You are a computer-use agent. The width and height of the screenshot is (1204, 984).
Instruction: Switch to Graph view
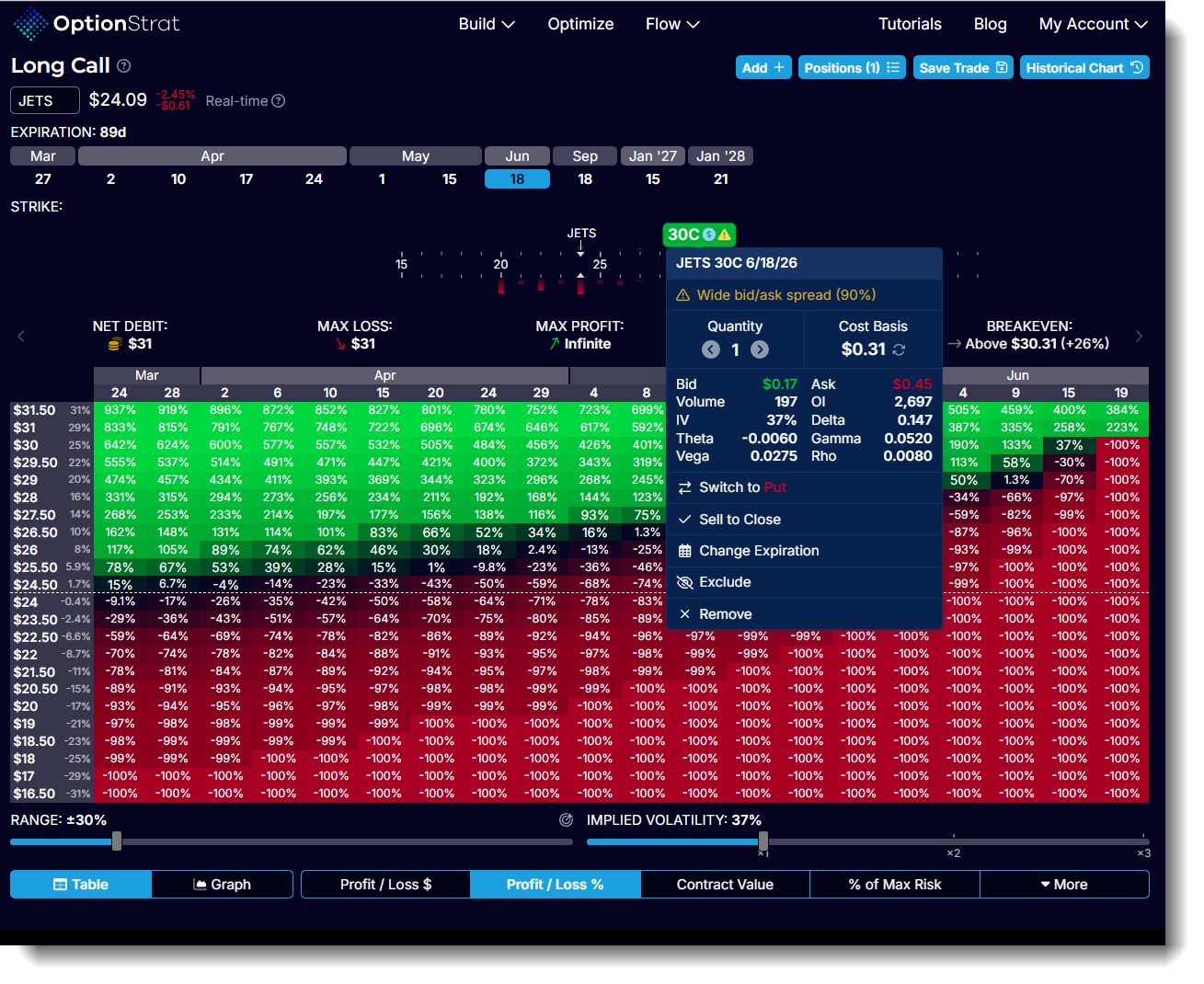[223, 885]
